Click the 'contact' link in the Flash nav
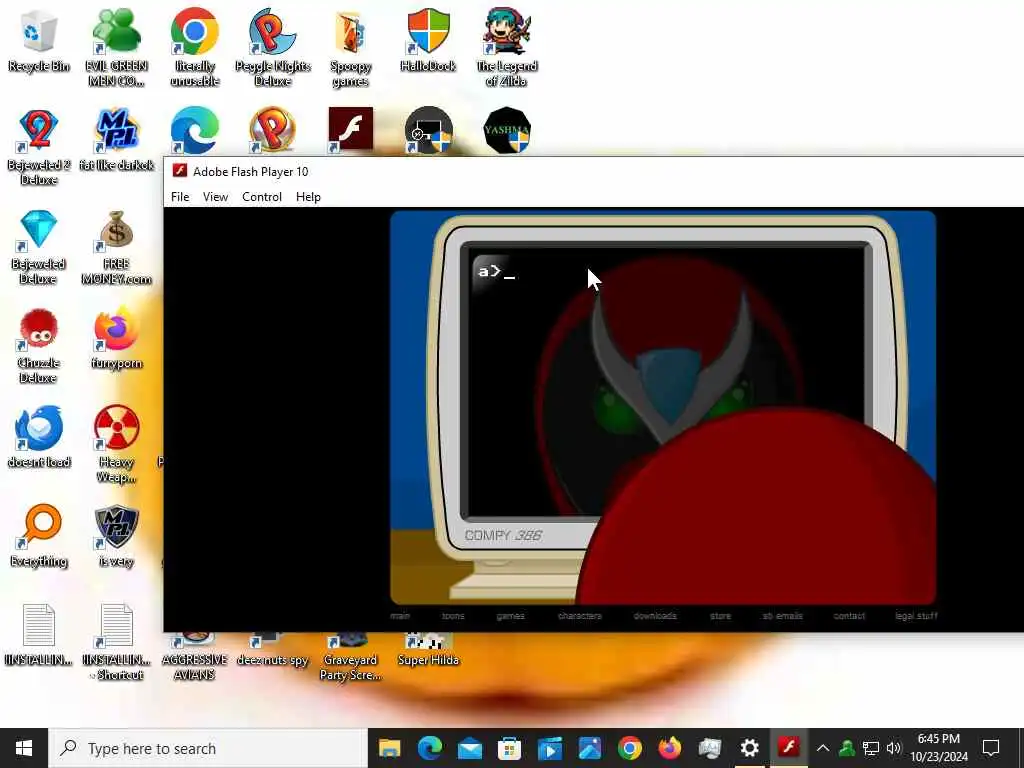This screenshot has height=768, width=1024. pos(849,615)
